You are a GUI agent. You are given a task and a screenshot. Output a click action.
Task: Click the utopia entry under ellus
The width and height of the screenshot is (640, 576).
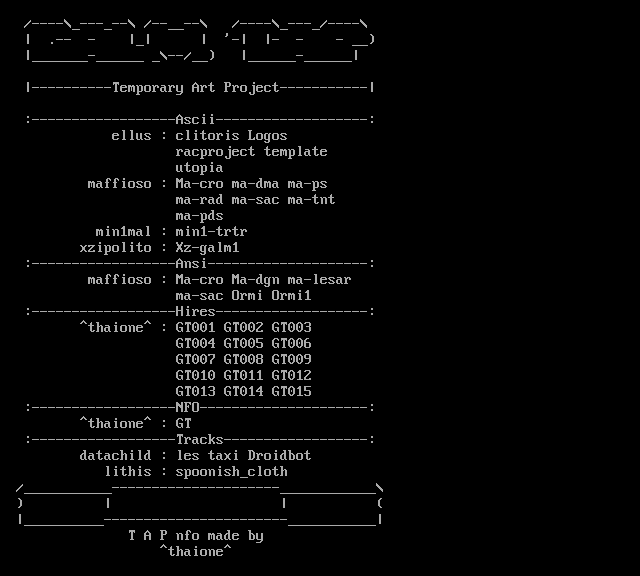pos(199,168)
